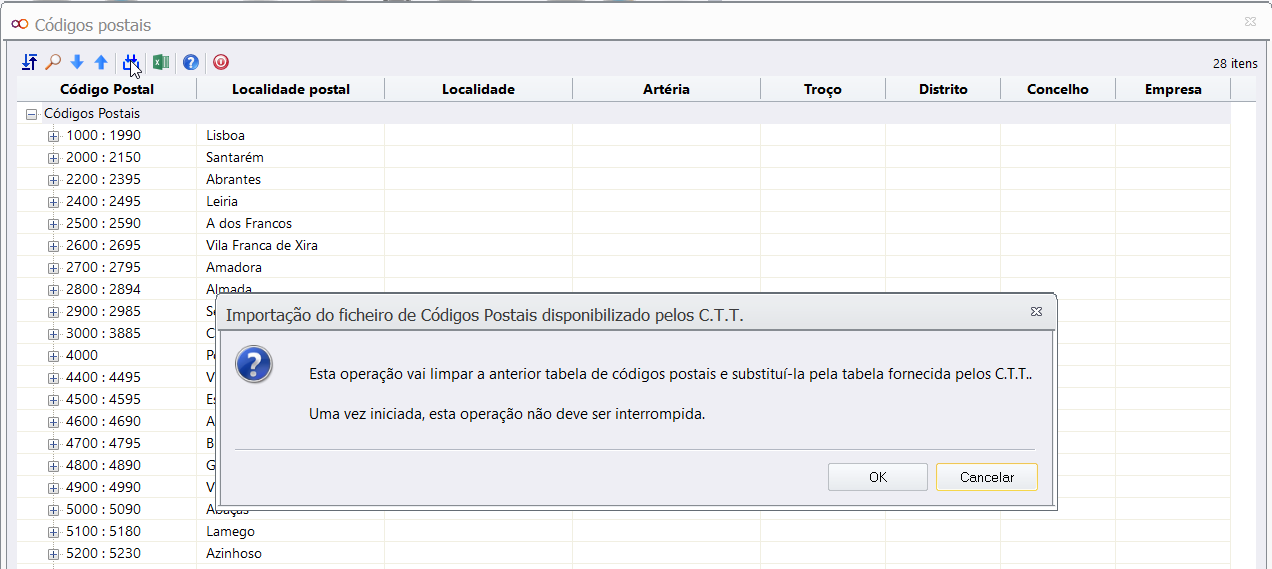Click the Distrito column header
1272x569 pixels.
pos(942,89)
